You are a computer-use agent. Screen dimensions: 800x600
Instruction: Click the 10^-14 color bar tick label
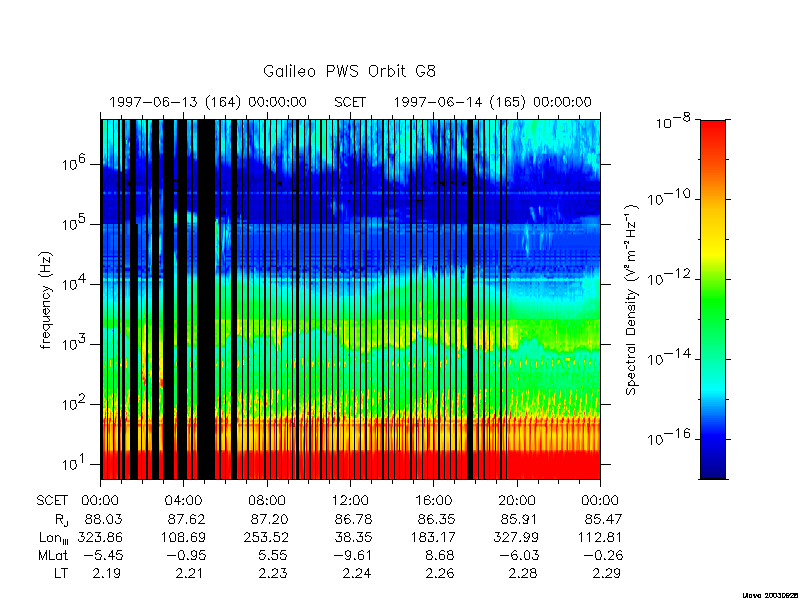tap(670, 358)
